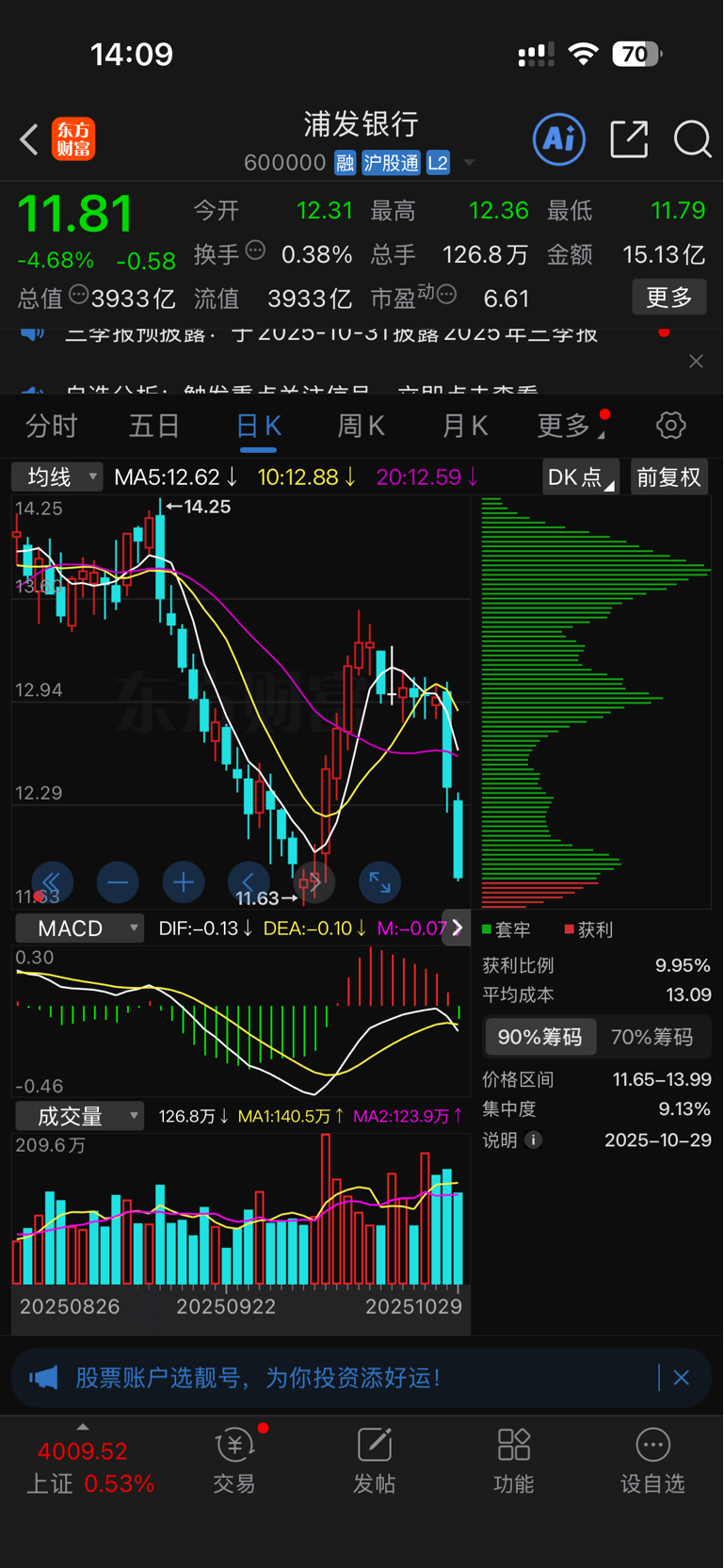This screenshot has height=1568, width=724.
Task: Switch to 月K tab
Action: pos(465,426)
